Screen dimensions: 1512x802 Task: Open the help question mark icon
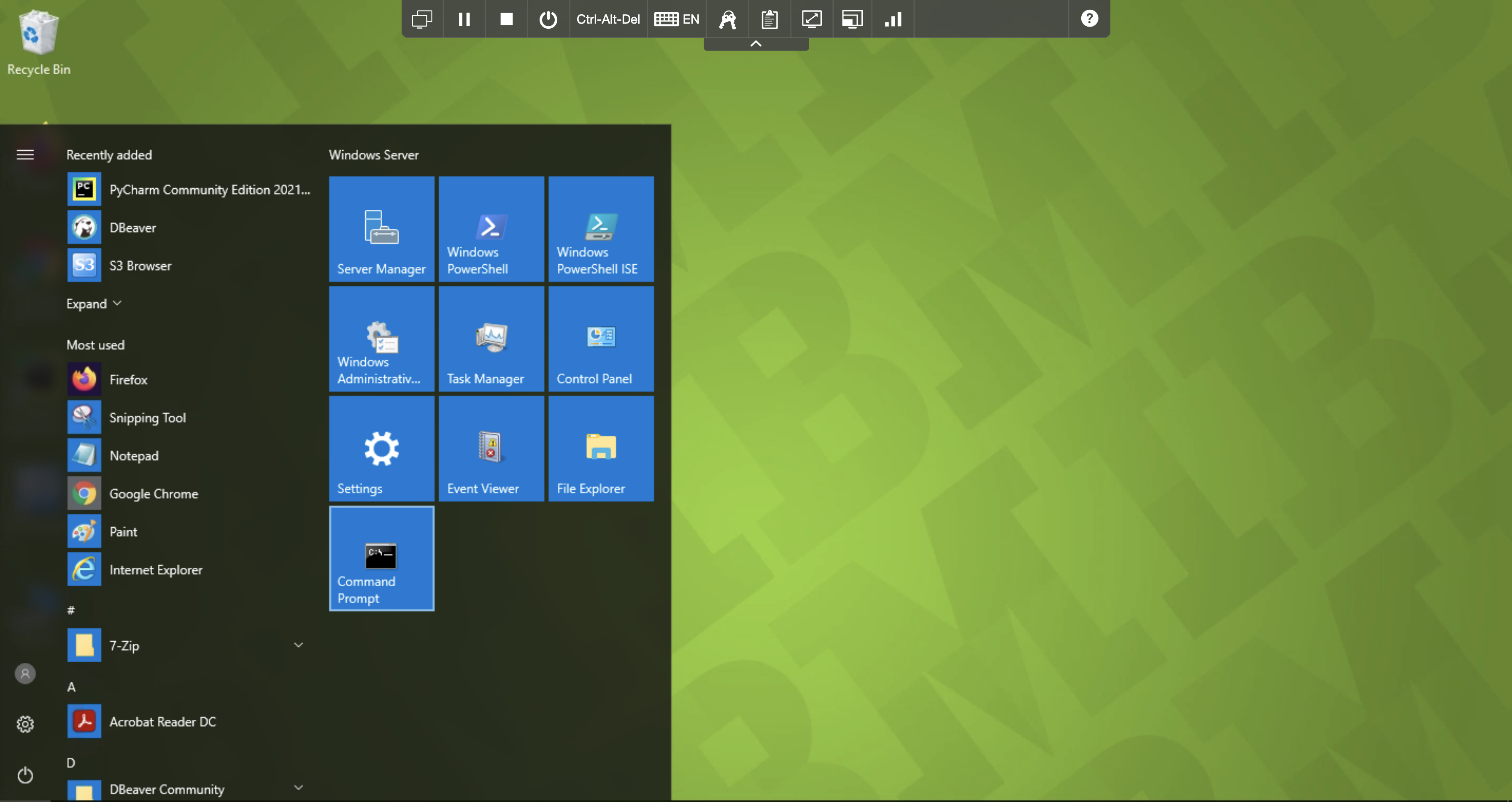[x=1089, y=18]
